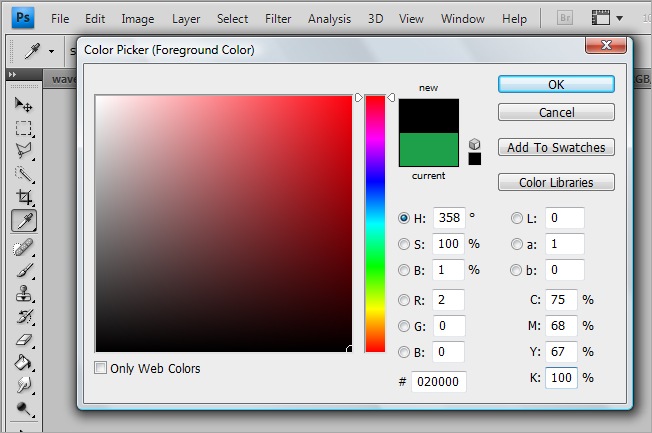652x433 pixels.
Task: Click the out-of-web-safe cube warning icon
Action: coord(474,144)
